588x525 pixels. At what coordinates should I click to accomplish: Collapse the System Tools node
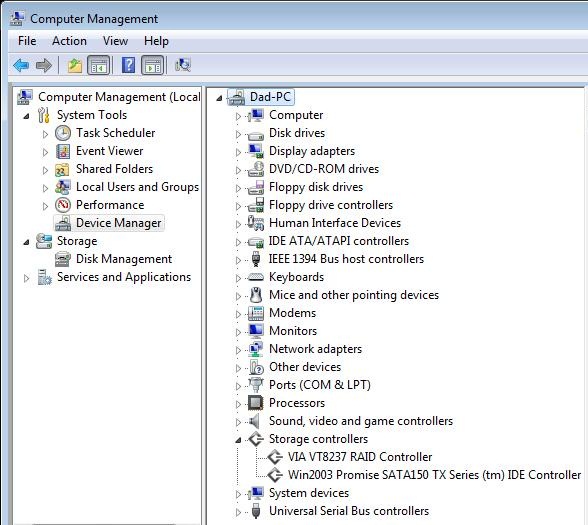coord(26,116)
